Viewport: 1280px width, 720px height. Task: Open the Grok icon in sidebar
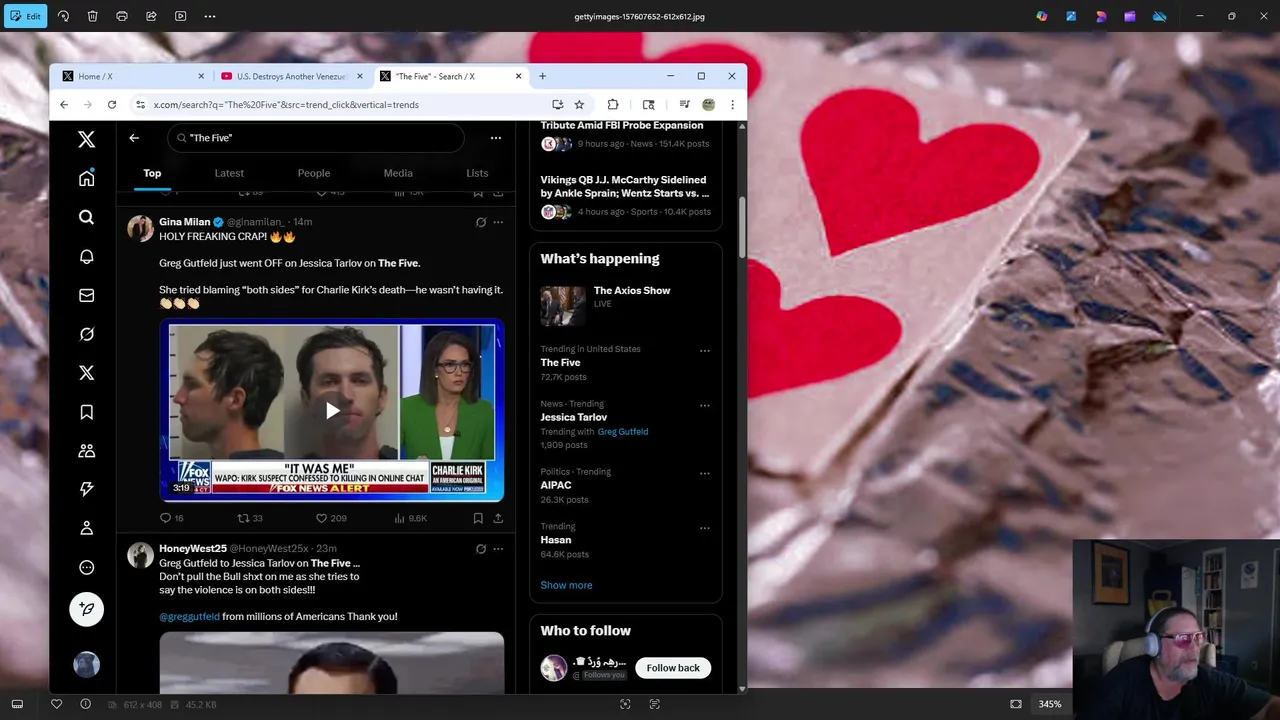[x=87, y=334]
